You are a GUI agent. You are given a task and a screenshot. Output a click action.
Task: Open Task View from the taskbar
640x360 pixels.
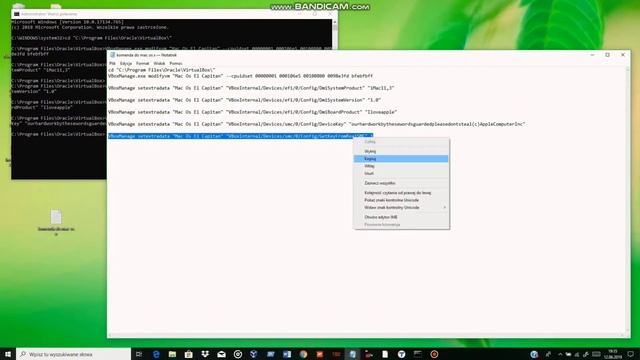tap(139, 354)
